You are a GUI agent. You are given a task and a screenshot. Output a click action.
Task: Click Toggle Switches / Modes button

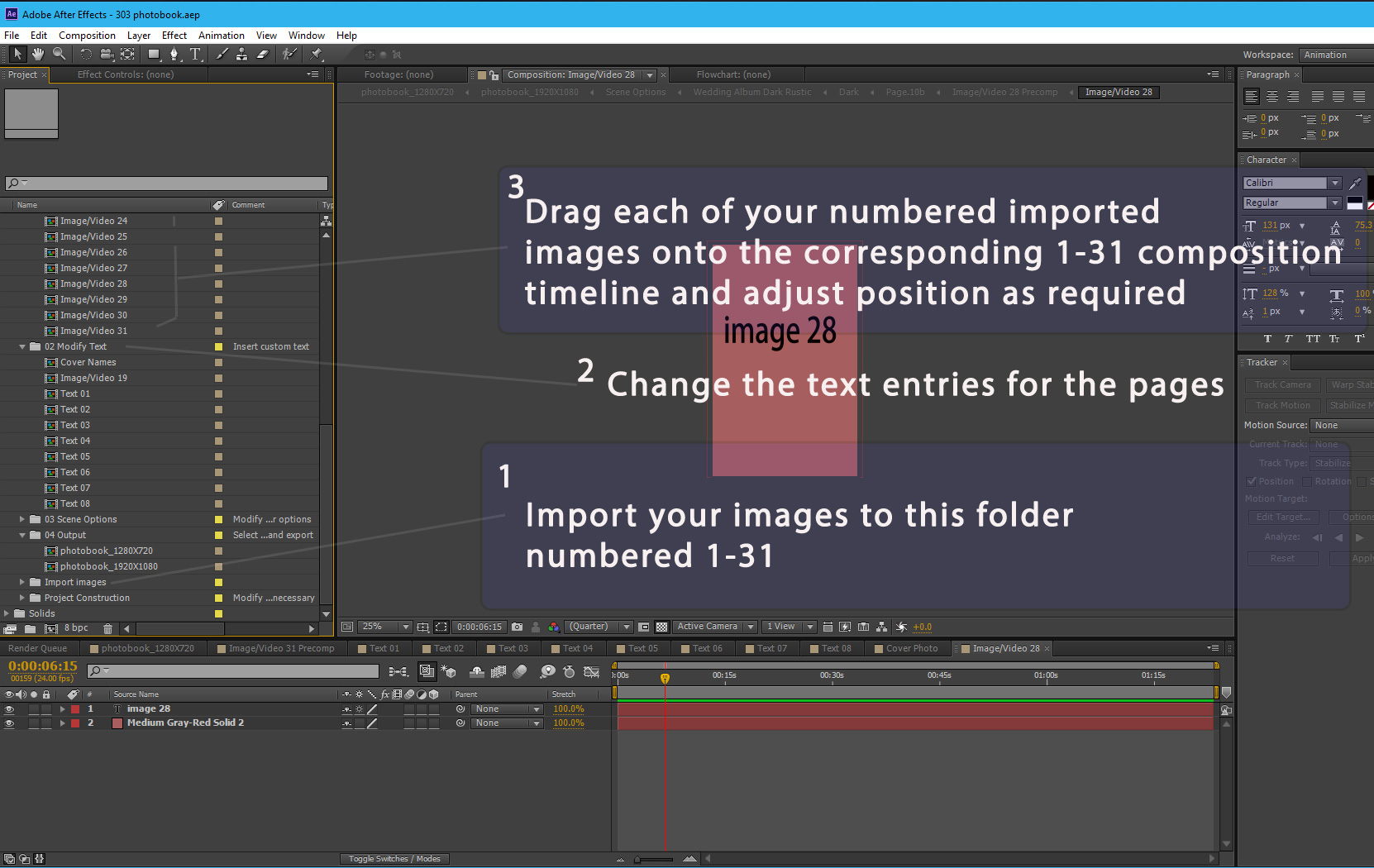tap(394, 859)
